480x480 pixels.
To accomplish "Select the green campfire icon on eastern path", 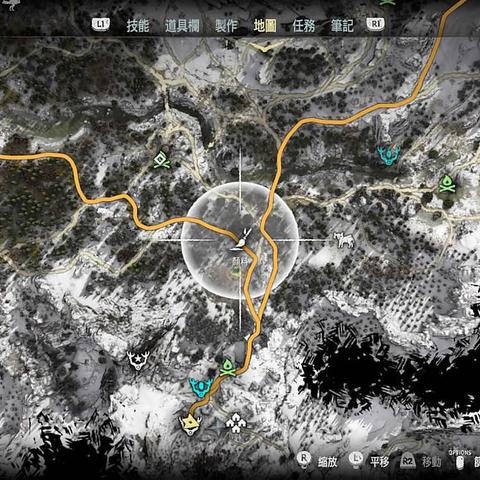I will [x=447, y=184].
